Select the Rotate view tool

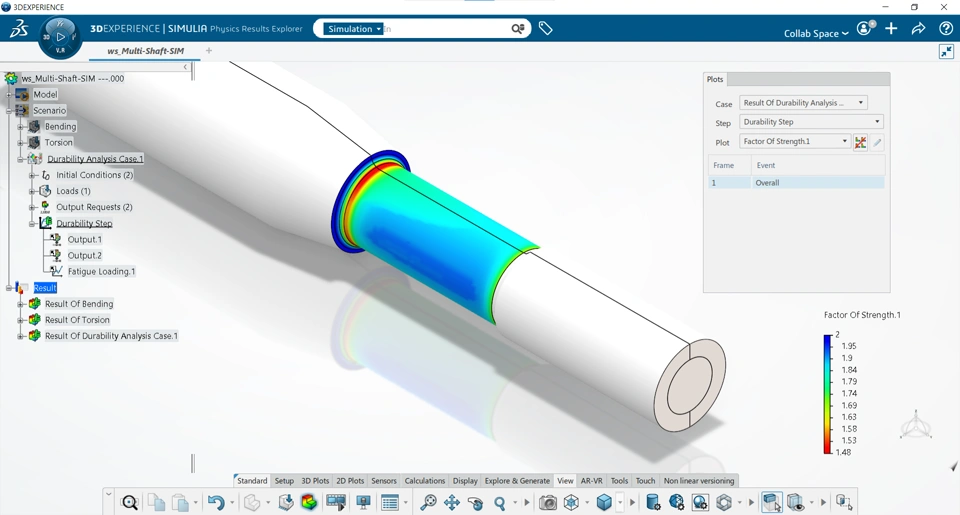[476, 503]
